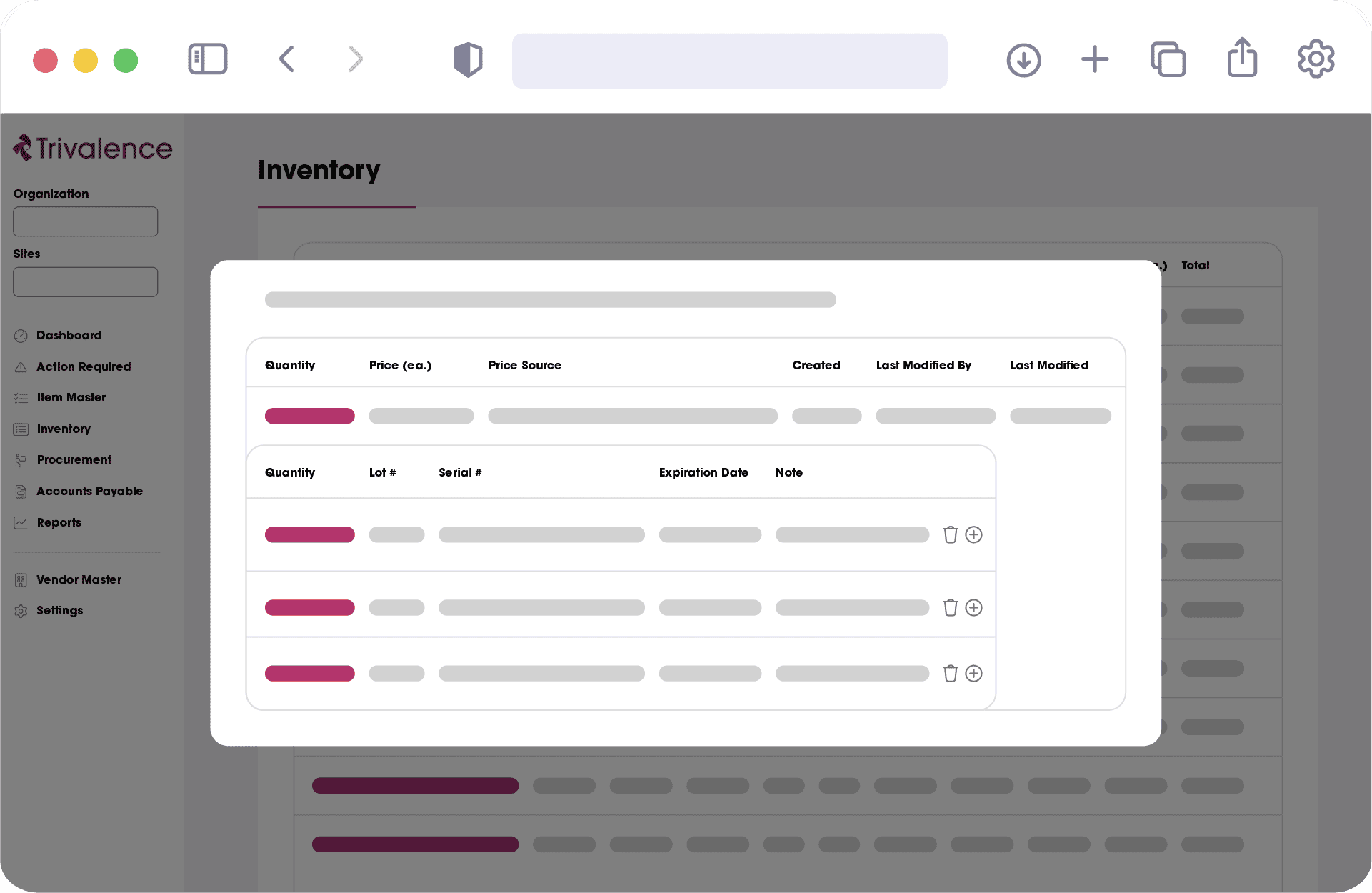Open Settings gear in the sidebar
Viewport: 1372px width, 893px height.
click(21, 611)
